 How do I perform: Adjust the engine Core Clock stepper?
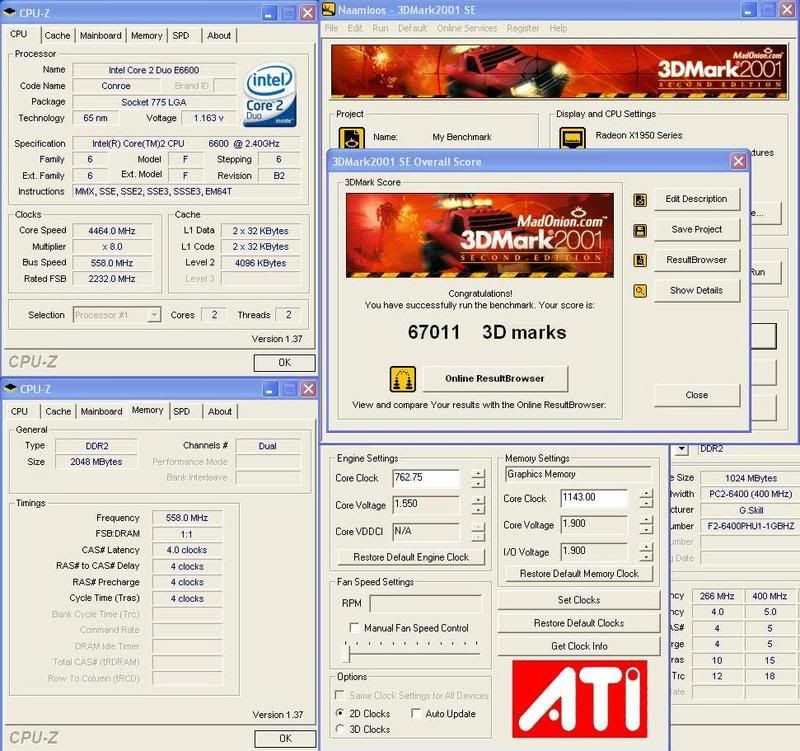[x=478, y=479]
